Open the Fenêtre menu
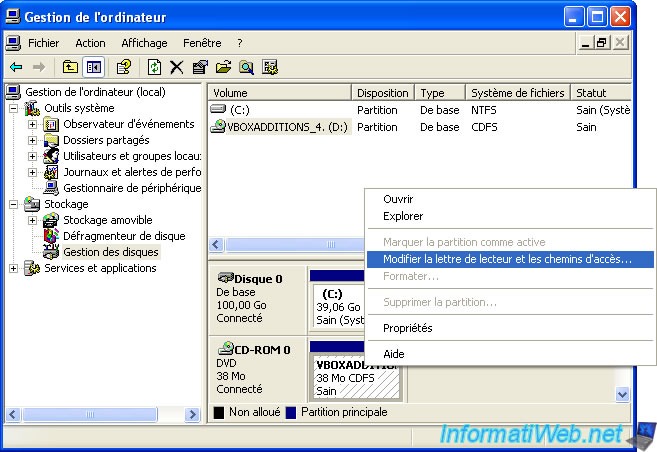The height and width of the screenshot is (452, 657). coord(202,43)
